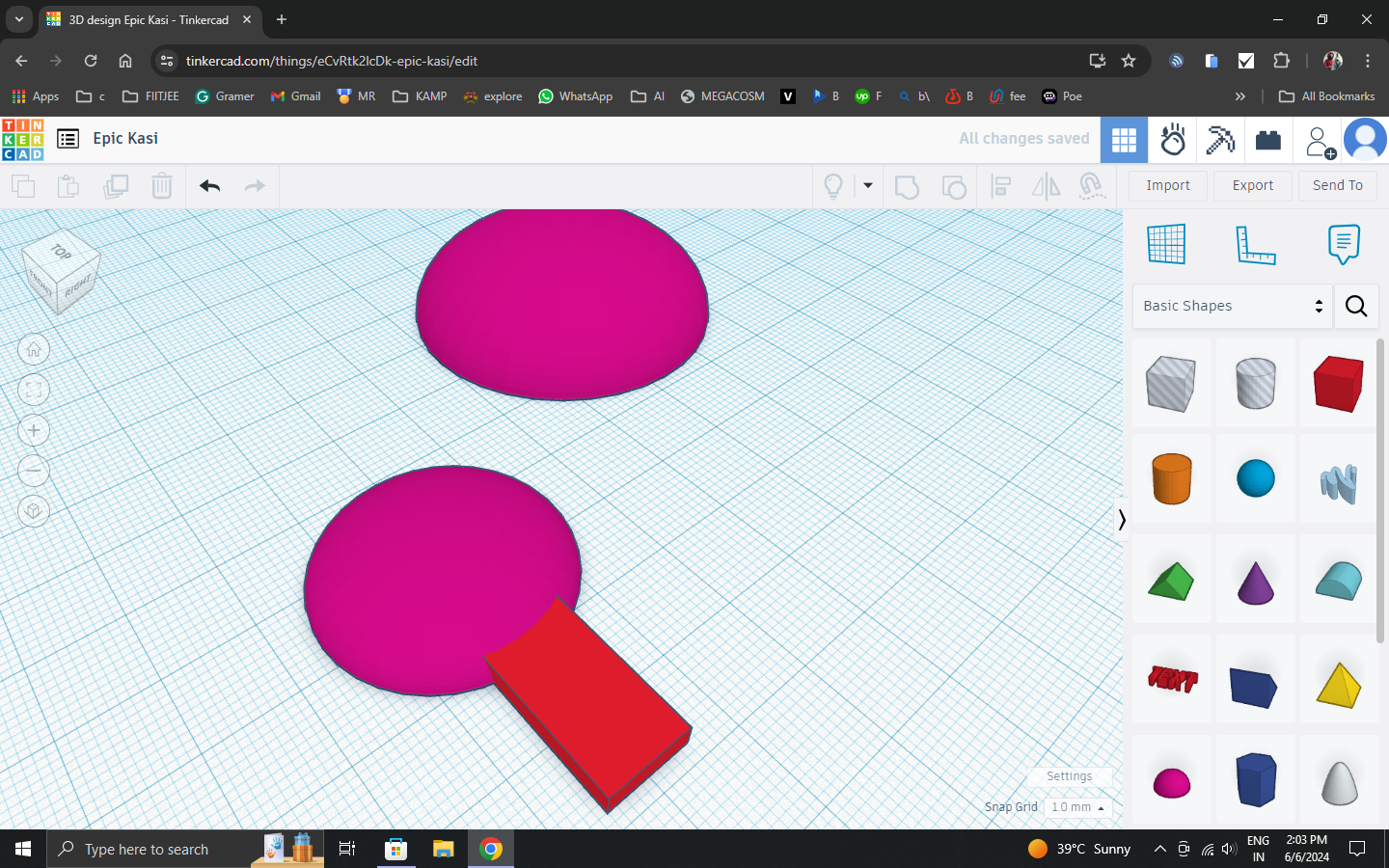Switch to 3D design grid view
Viewport: 1389px width, 868px height.
(x=1124, y=141)
